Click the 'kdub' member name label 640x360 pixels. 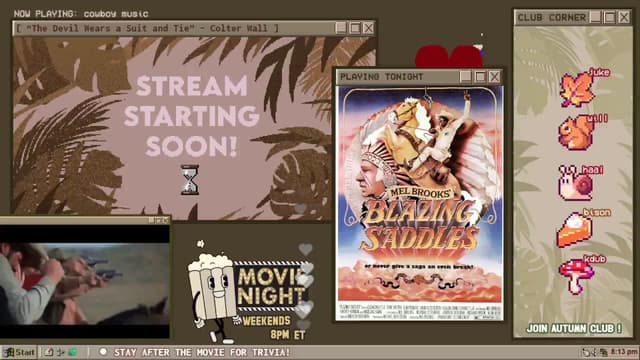click(594, 259)
